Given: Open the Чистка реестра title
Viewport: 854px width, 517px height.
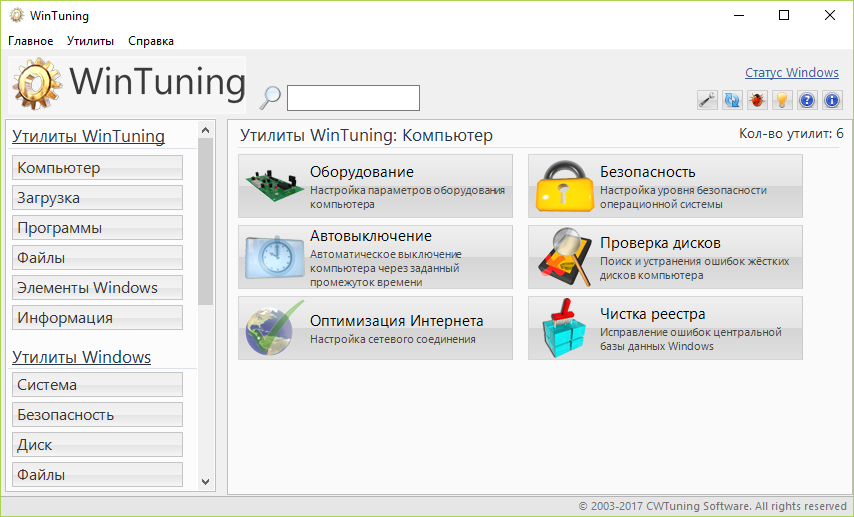Looking at the screenshot, I should point(652,314).
